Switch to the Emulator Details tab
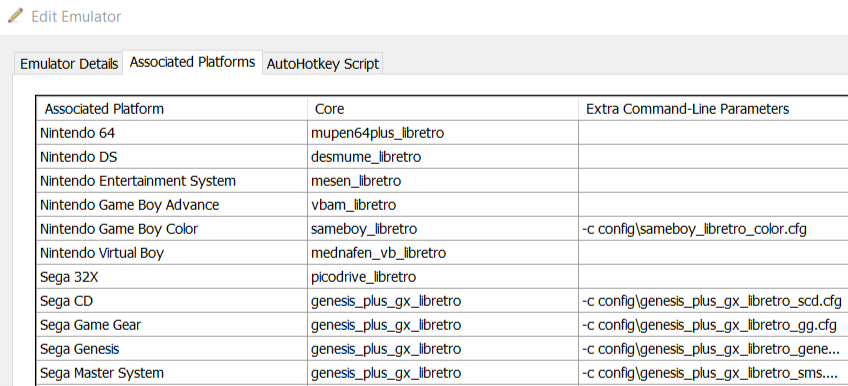Viewport: 848px width, 386px height. pyautogui.click(x=69, y=64)
